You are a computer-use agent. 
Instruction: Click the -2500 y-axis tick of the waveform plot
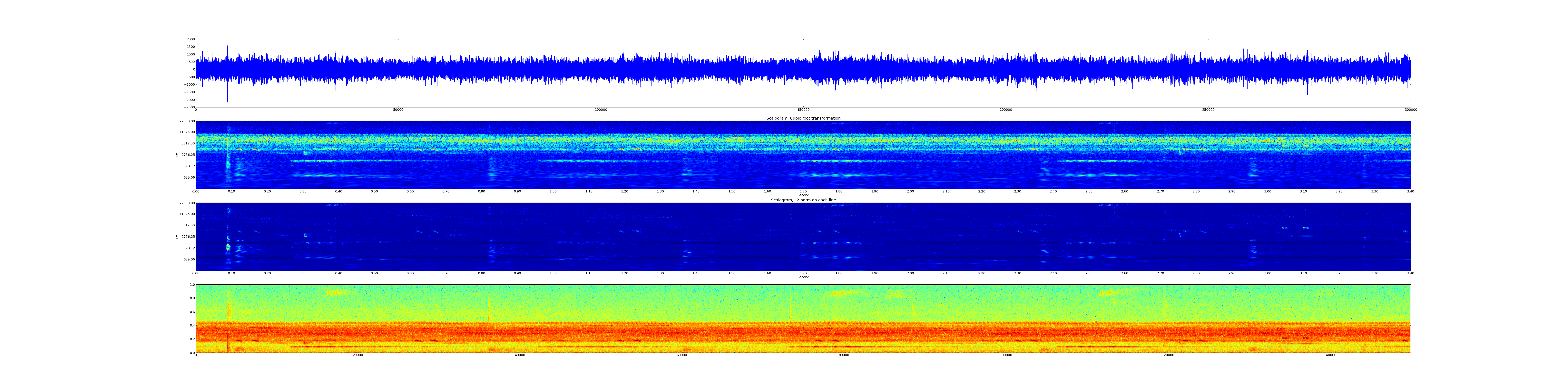pos(190,107)
